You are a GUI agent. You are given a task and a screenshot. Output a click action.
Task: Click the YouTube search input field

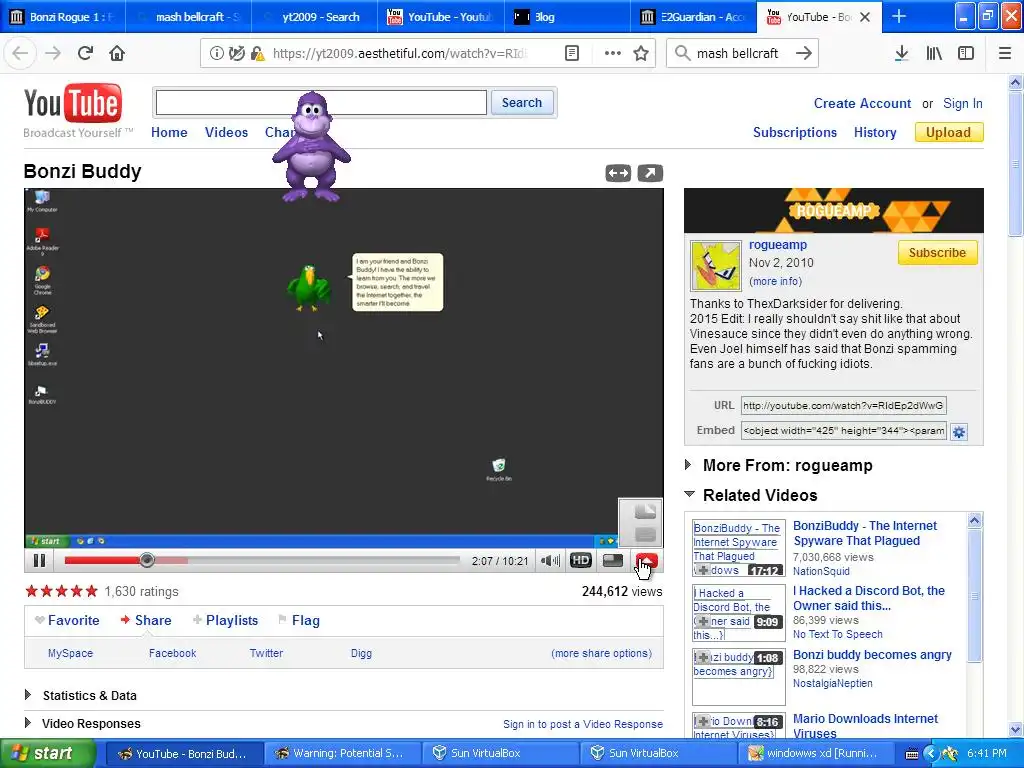(x=321, y=103)
